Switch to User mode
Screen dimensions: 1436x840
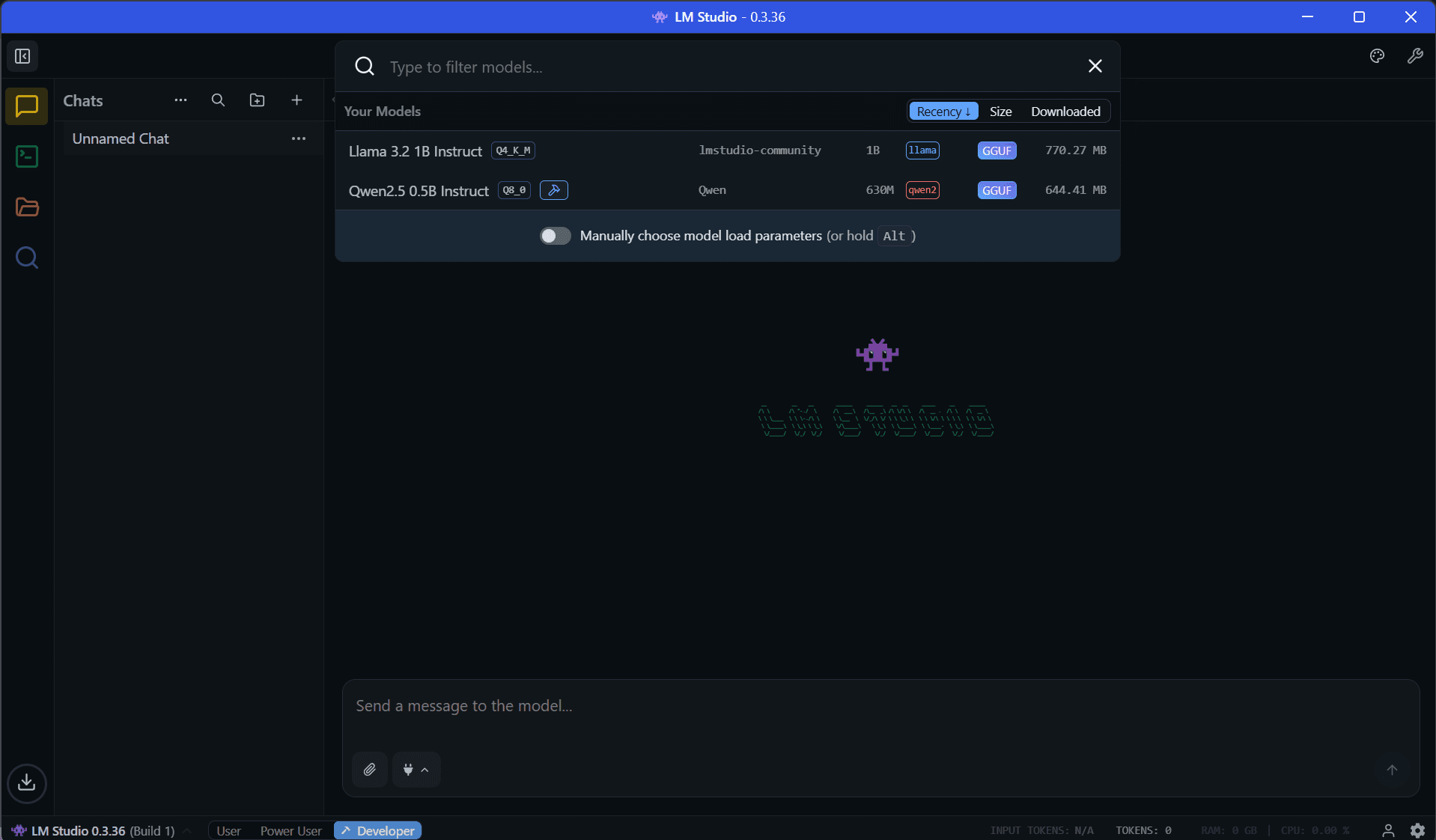(228, 831)
